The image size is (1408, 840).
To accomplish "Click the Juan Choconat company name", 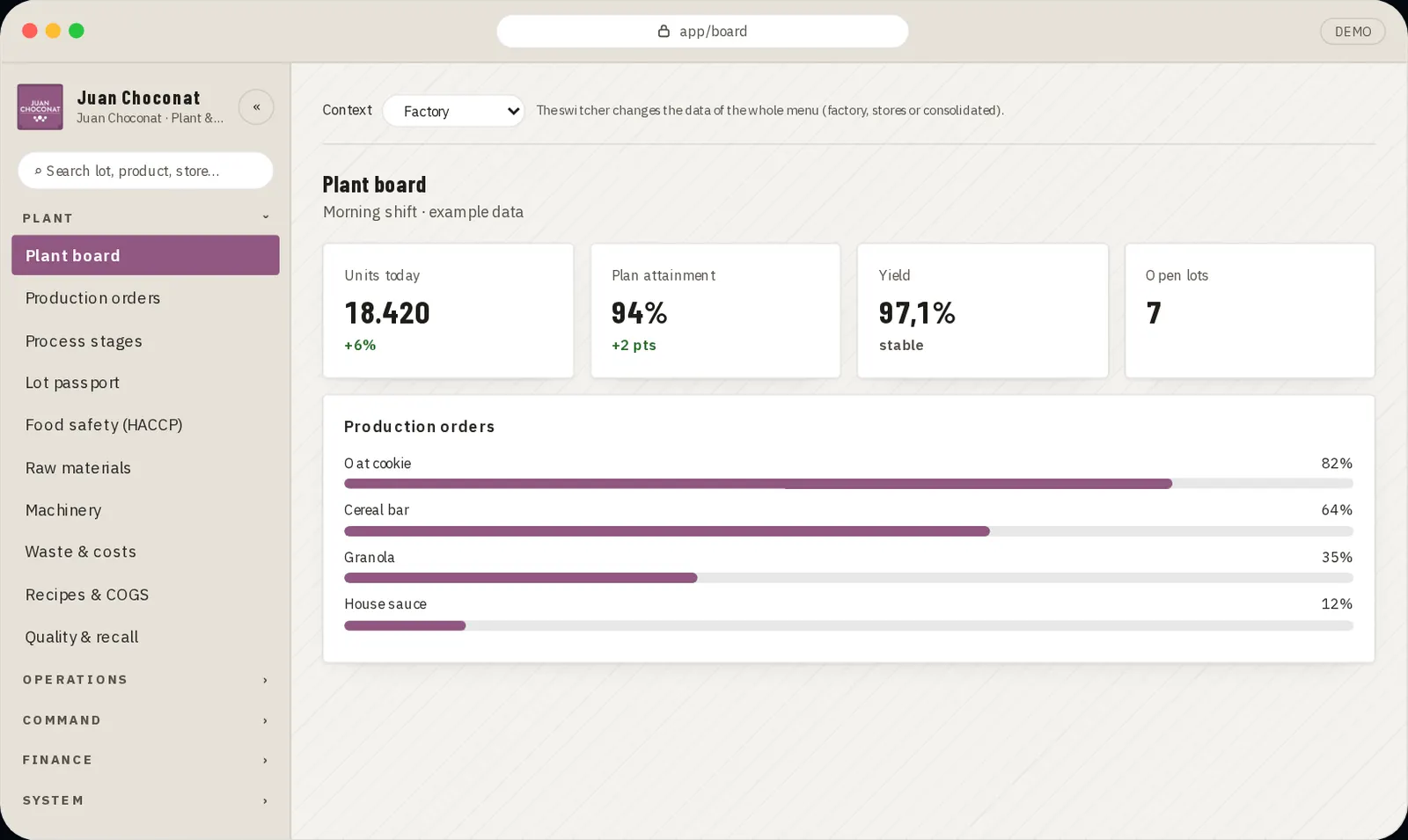I will (x=138, y=98).
